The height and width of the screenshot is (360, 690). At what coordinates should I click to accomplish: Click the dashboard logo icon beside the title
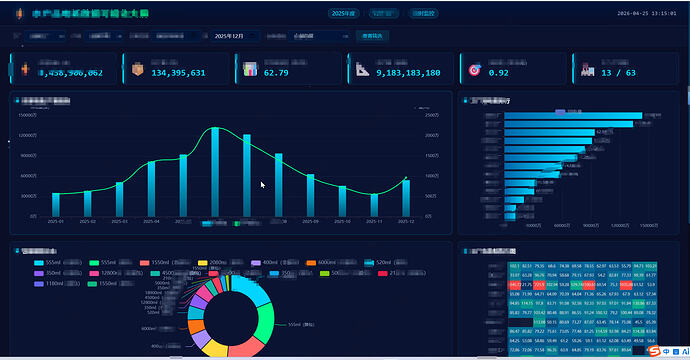coord(19,13)
